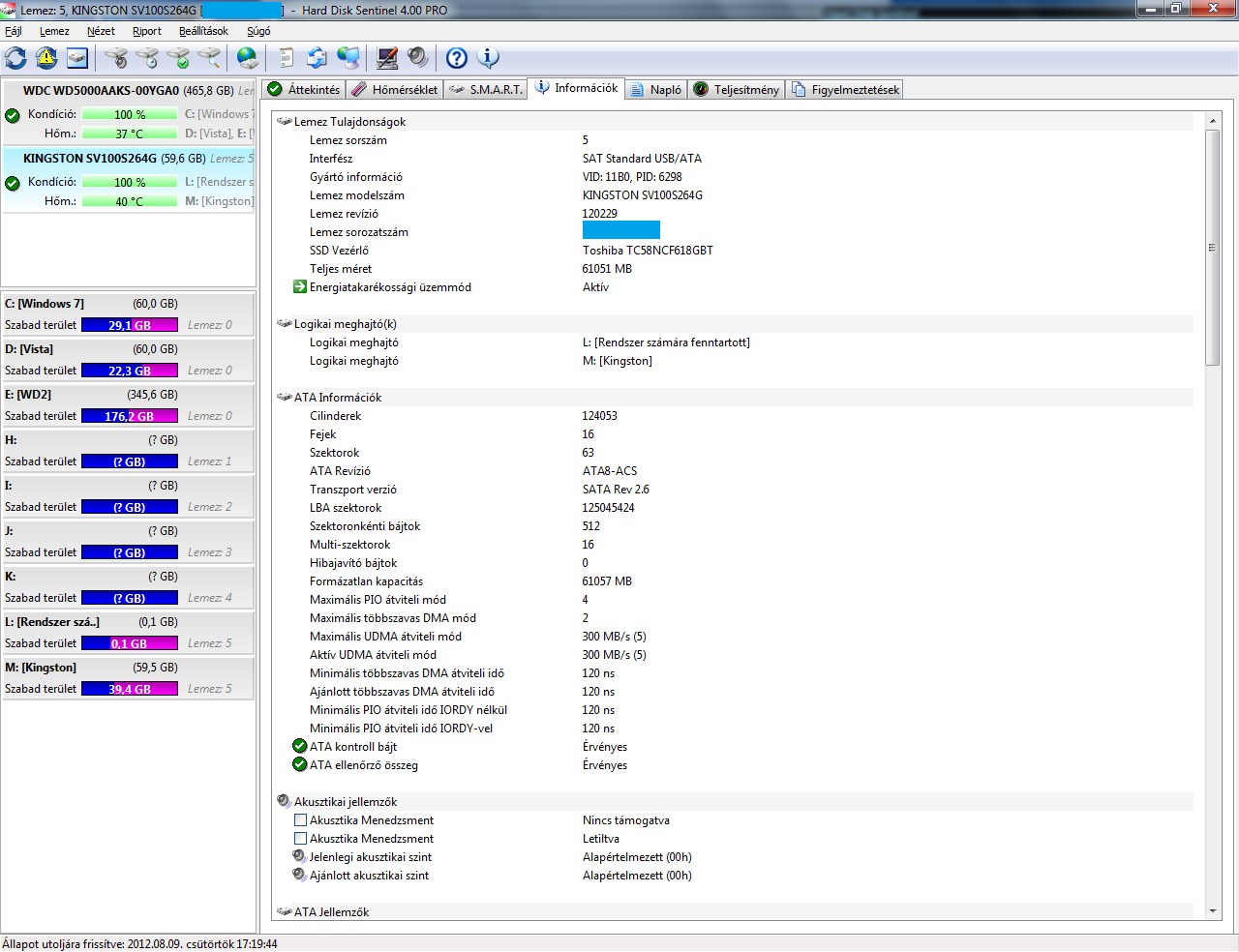Click the blue arrows send report icon

click(317, 58)
